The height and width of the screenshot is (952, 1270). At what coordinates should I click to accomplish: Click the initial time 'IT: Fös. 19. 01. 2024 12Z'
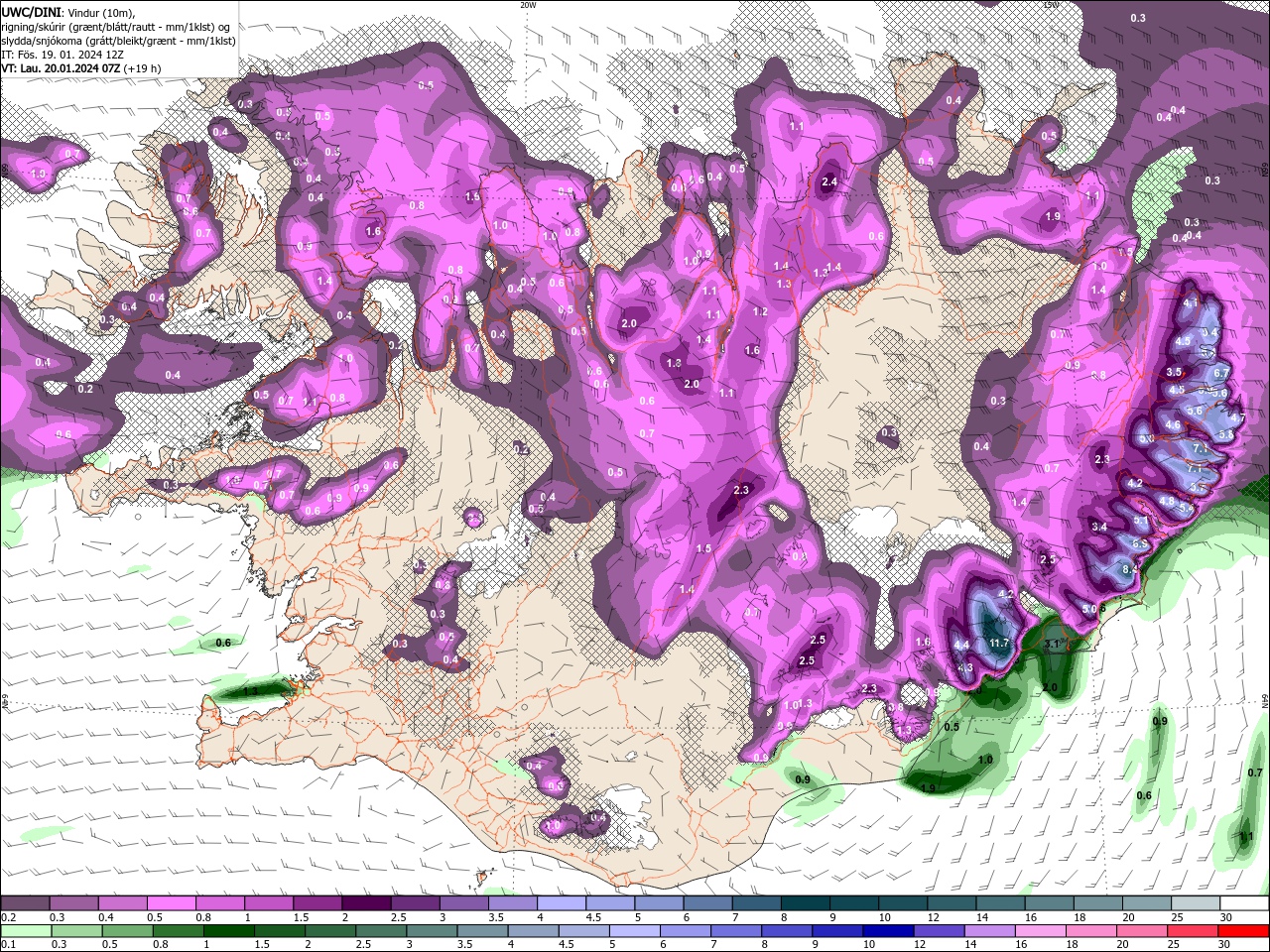pyautogui.click(x=62, y=55)
